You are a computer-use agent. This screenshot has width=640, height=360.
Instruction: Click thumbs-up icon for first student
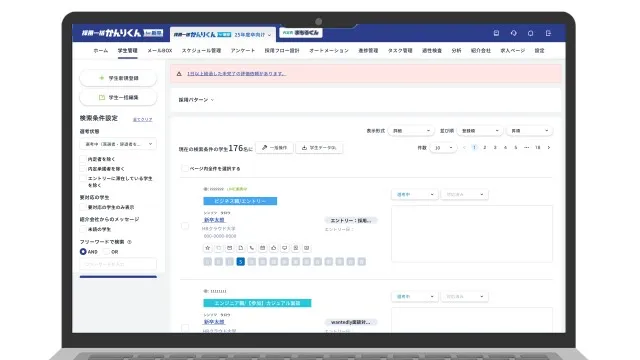[x=273, y=248]
